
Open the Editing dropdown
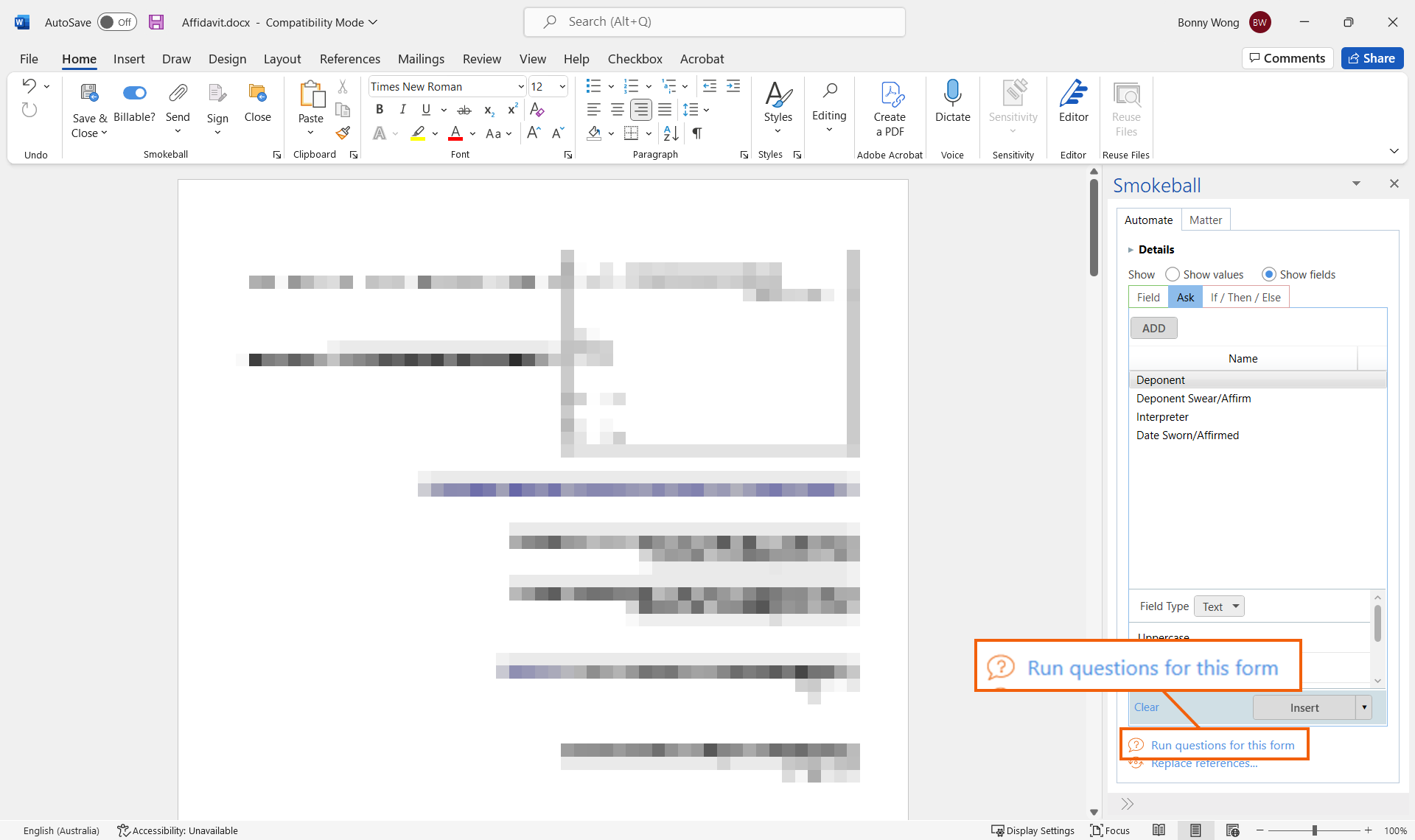[829, 130]
